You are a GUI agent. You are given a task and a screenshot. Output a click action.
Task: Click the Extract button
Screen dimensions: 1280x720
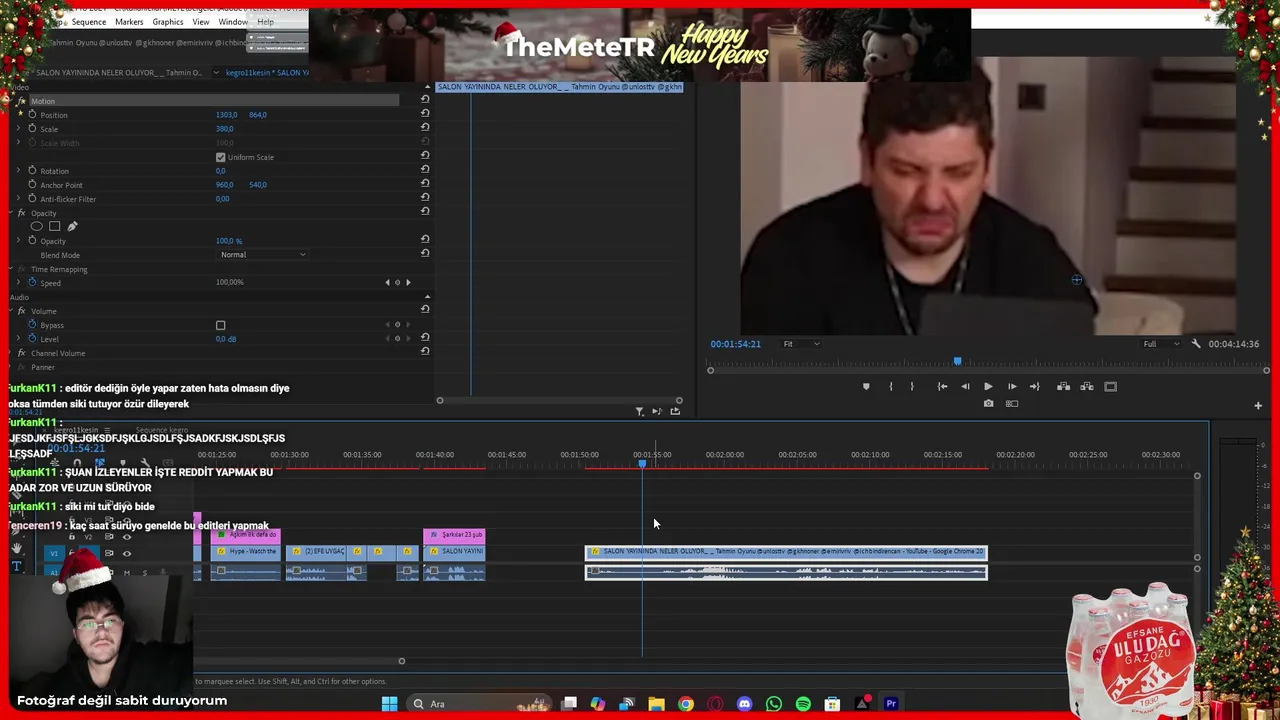point(1086,386)
